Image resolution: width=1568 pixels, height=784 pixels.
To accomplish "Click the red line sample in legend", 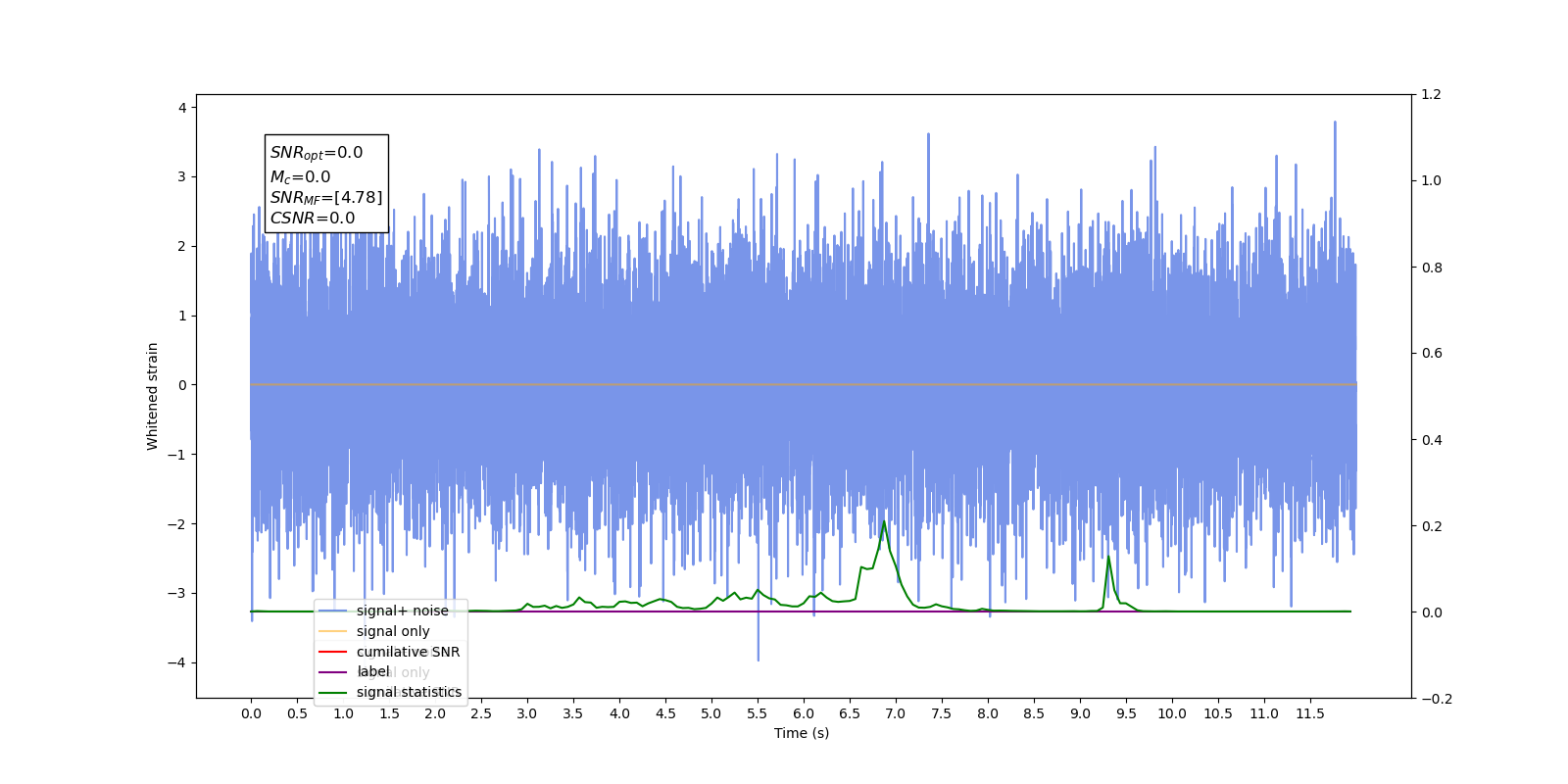I will pyautogui.click(x=333, y=652).
